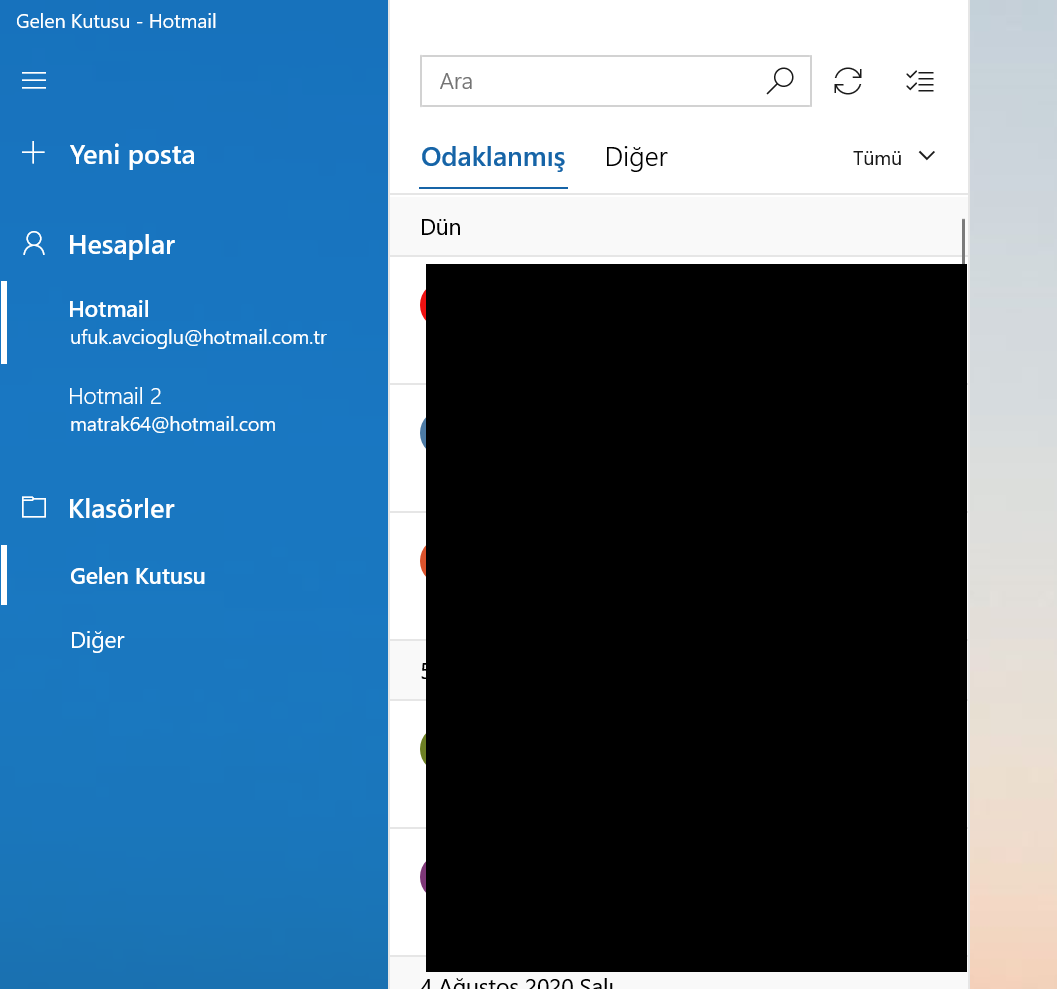This screenshot has width=1057, height=989.
Task: Select the Hotmail ufuk.avcioglu account
Action: coord(194,322)
